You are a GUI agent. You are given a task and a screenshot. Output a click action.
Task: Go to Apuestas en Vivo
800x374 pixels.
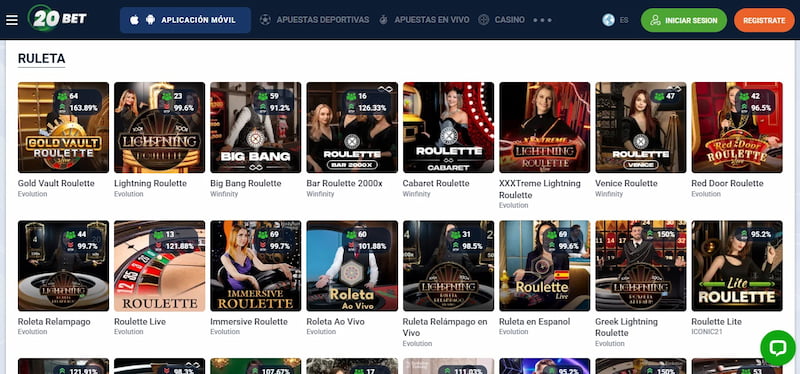point(432,20)
